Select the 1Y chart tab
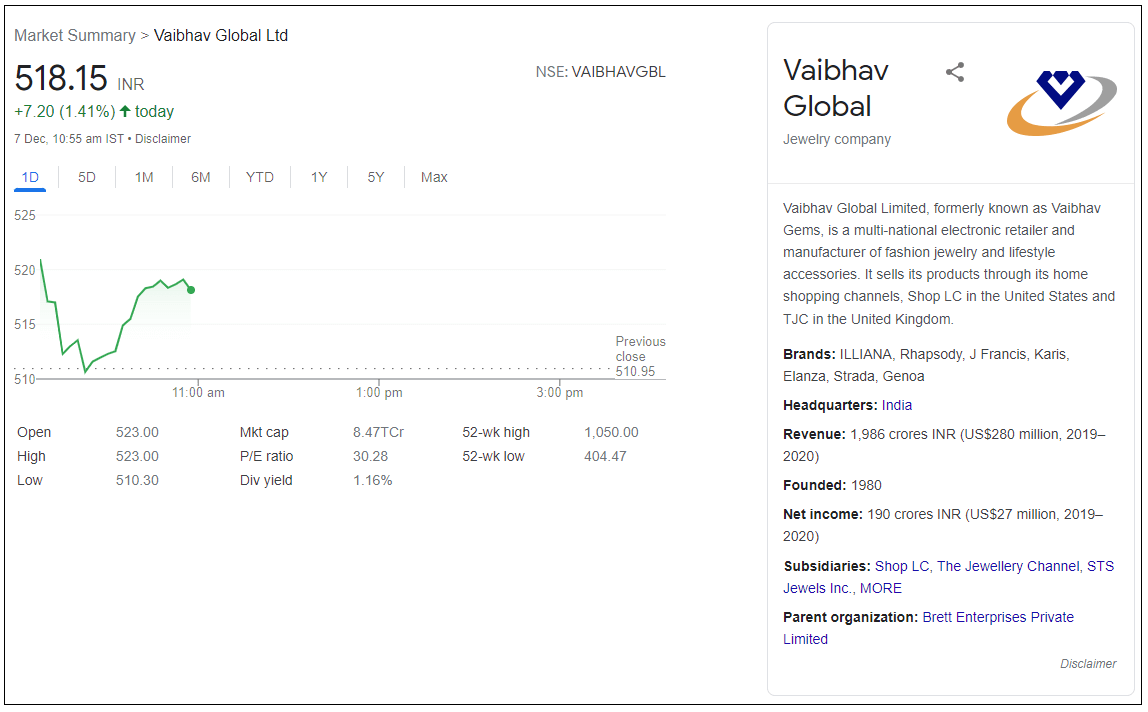 click(318, 177)
